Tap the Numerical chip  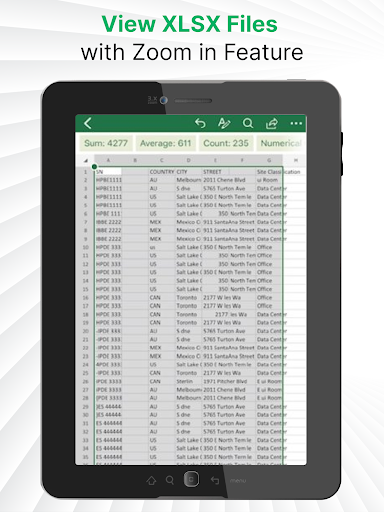click(281, 143)
